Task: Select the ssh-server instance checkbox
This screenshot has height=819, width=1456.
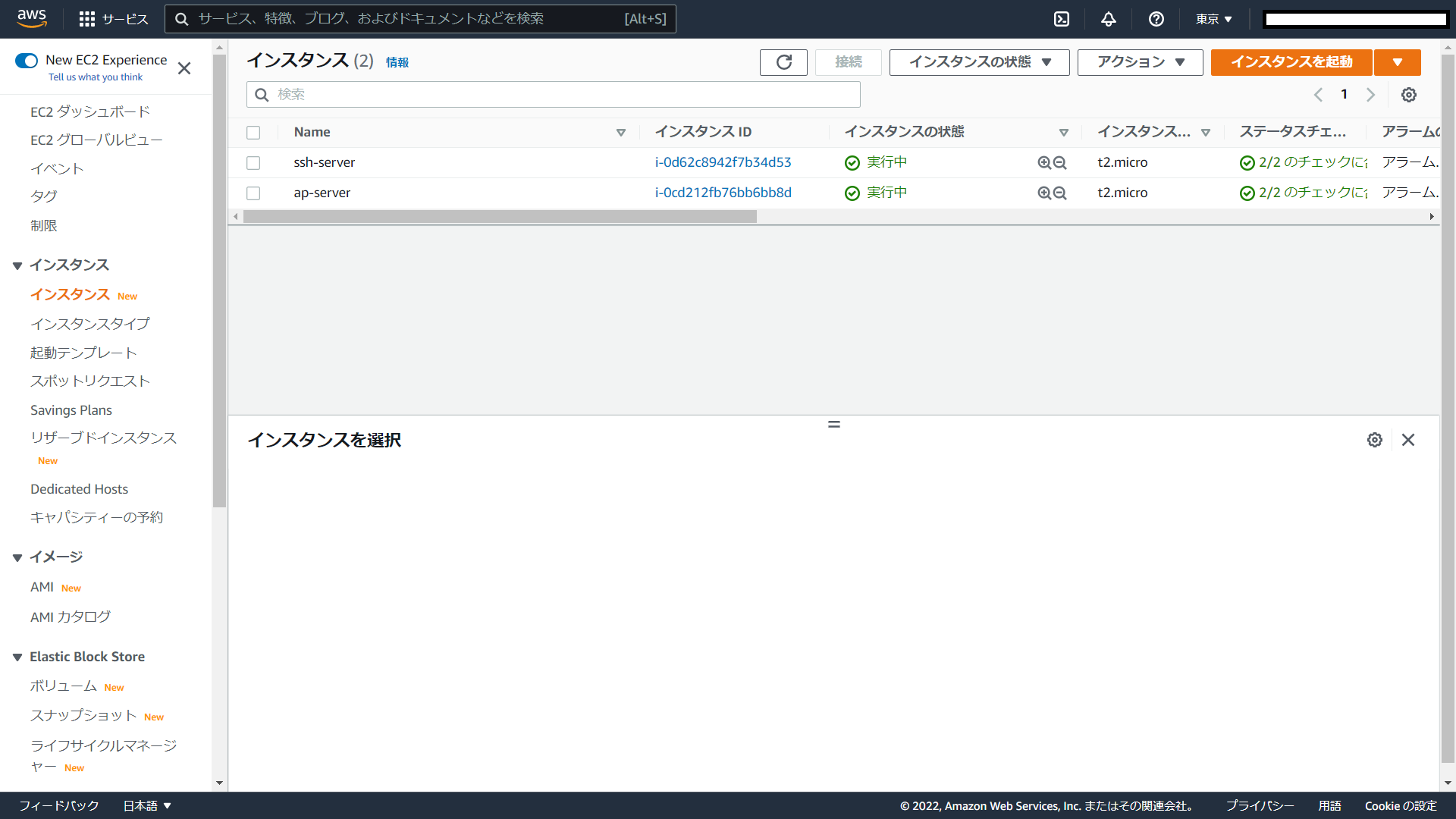Action: [x=253, y=163]
